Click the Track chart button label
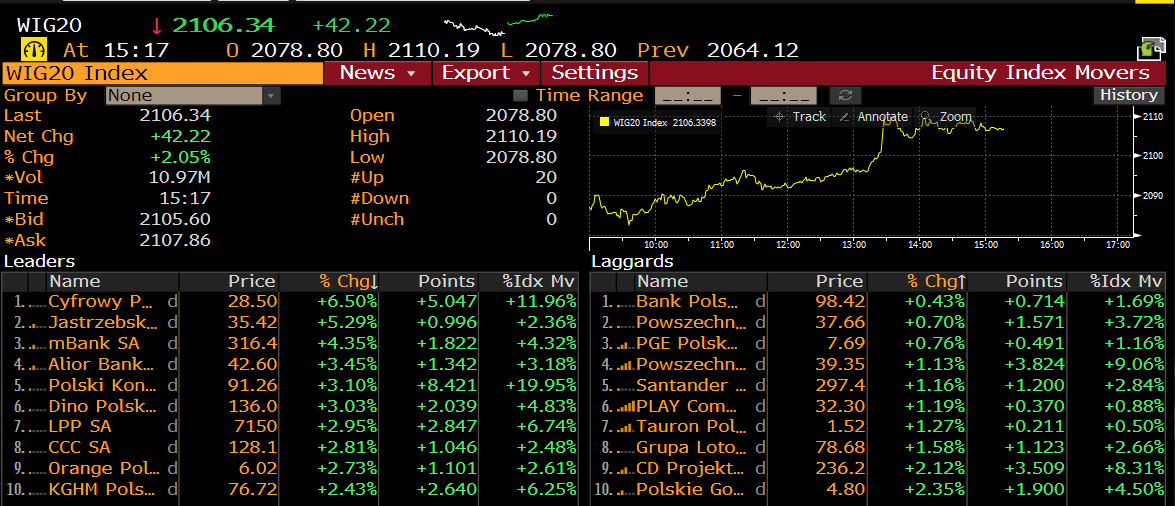Viewport: 1175px width, 506px height. (809, 116)
